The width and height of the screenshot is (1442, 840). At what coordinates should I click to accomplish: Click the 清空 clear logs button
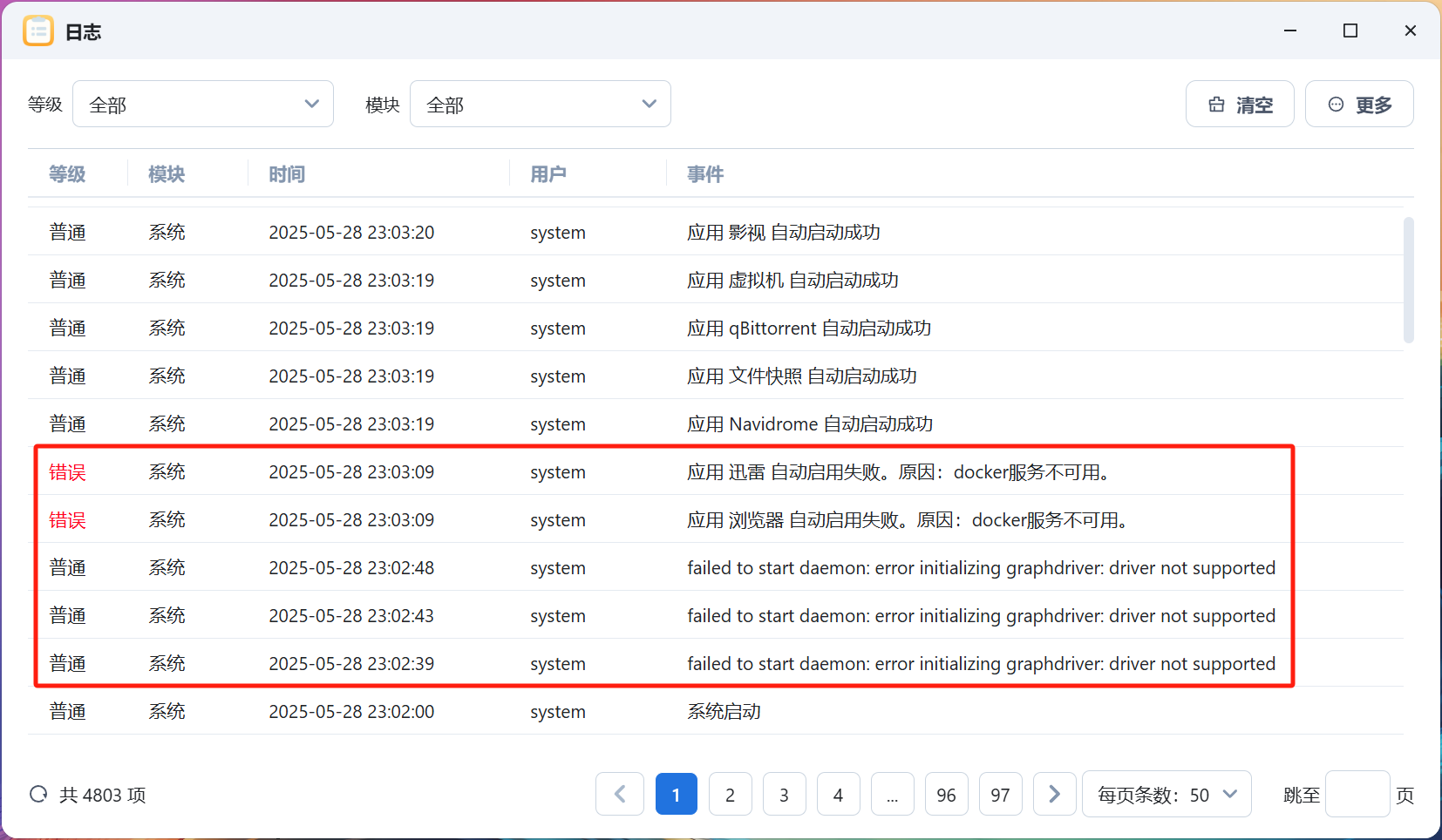click(1239, 105)
